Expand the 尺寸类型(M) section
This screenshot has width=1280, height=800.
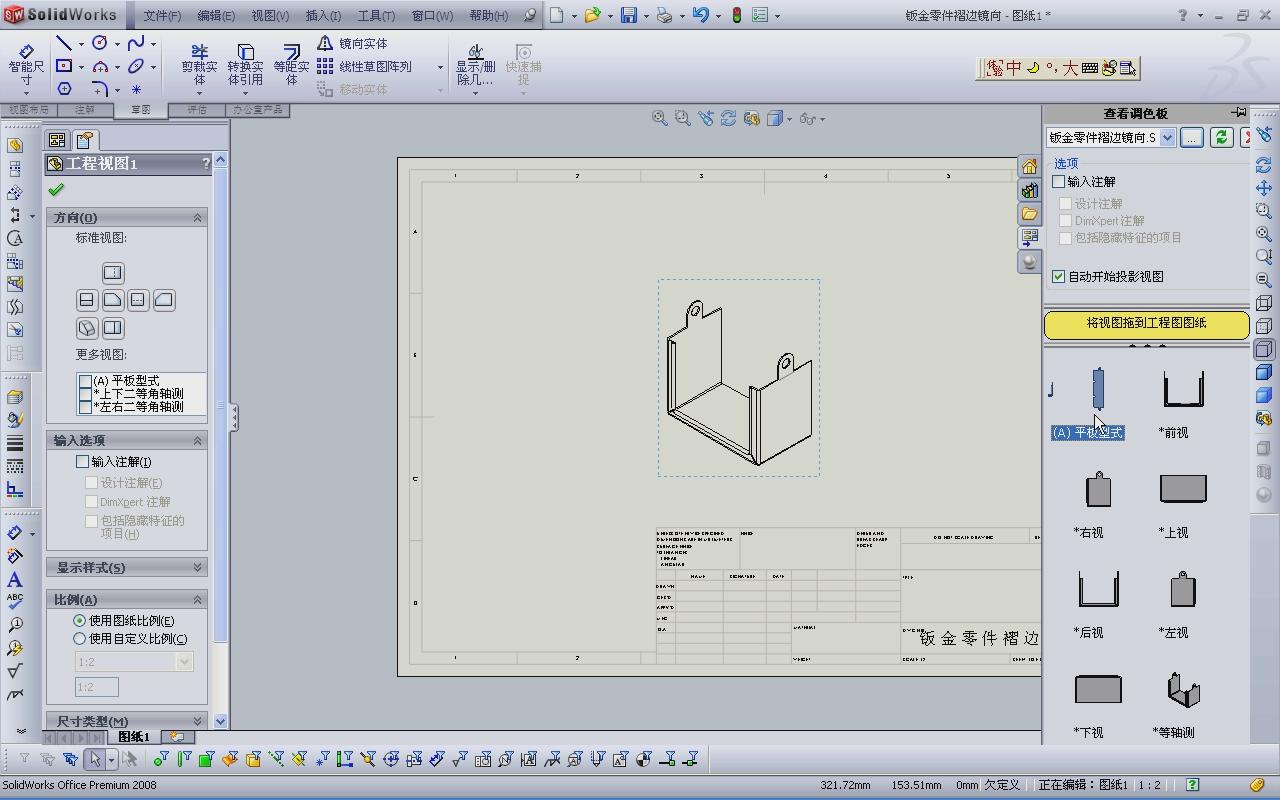[197, 721]
